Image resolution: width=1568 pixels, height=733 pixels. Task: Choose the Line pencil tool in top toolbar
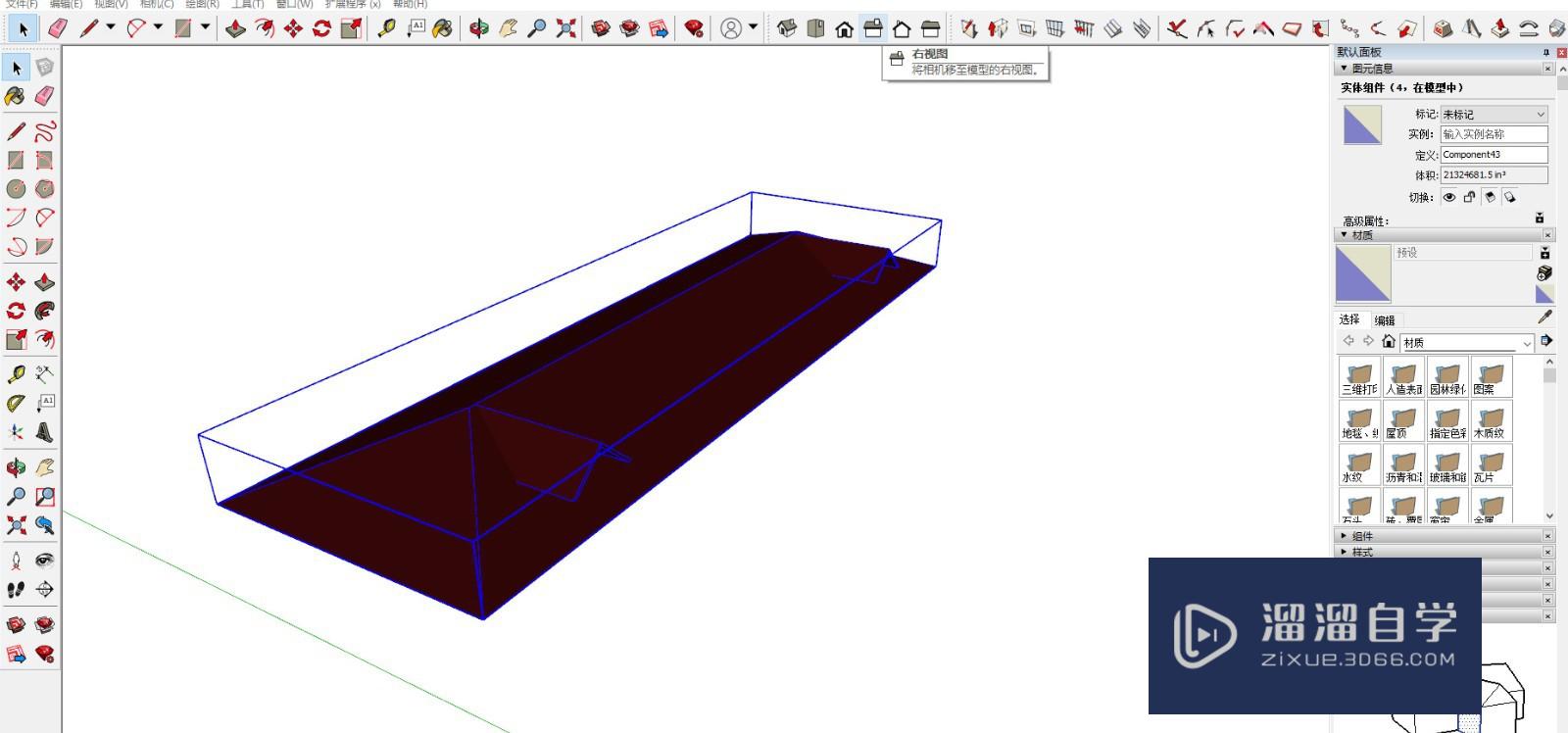[x=89, y=29]
